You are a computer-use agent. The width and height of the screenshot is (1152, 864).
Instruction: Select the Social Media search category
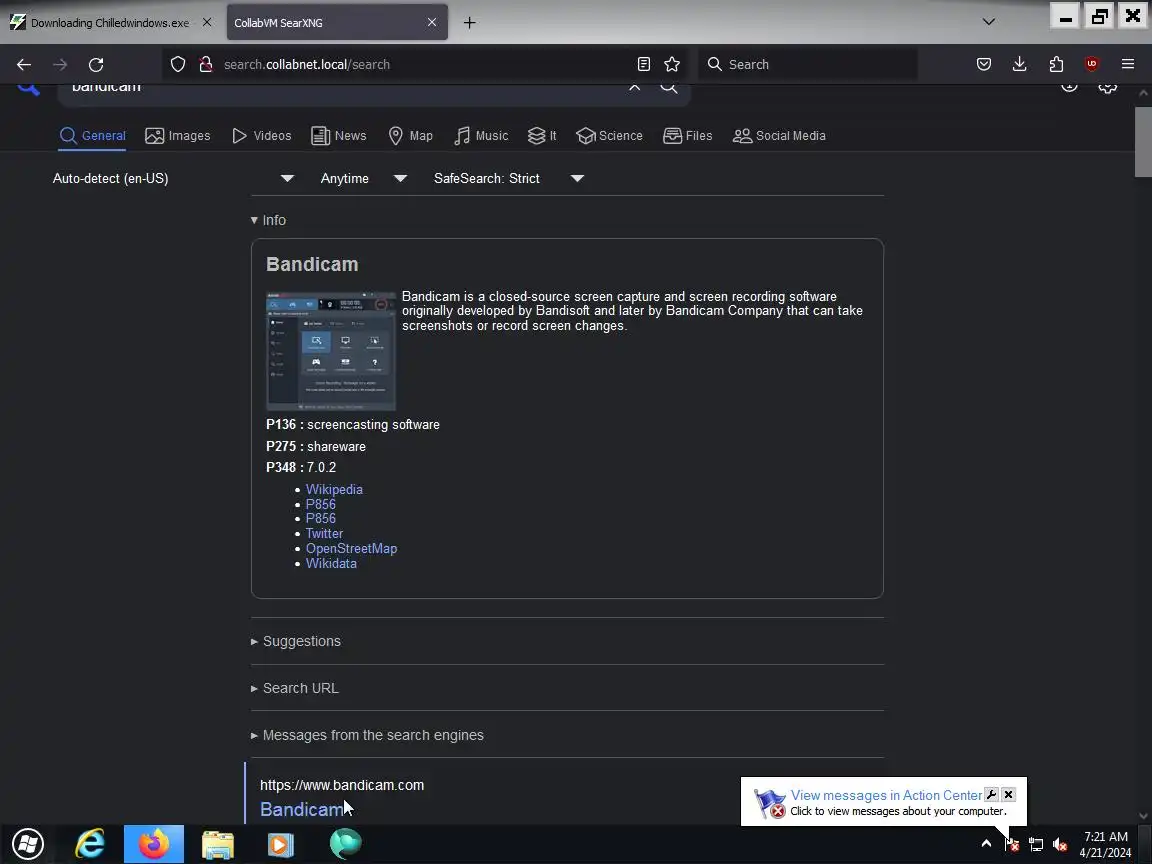click(780, 136)
